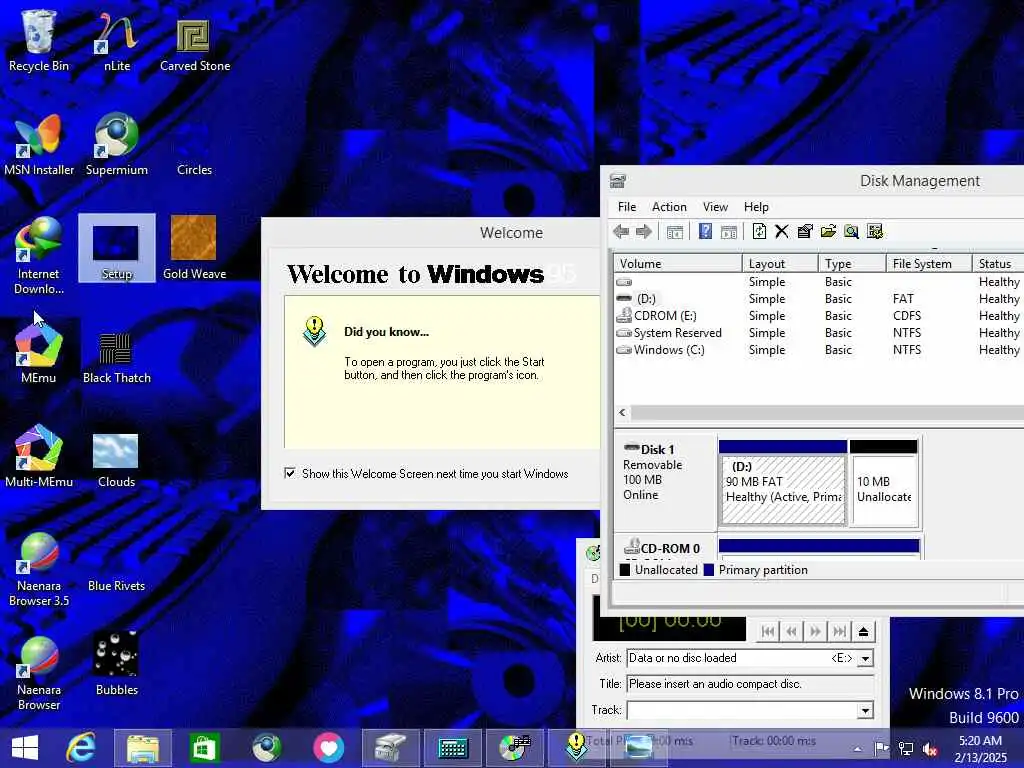Viewport: 1024px width, 768px height.
Task: Click the Back arrow in Disk Management toolbar
Action: click(621, 231)
